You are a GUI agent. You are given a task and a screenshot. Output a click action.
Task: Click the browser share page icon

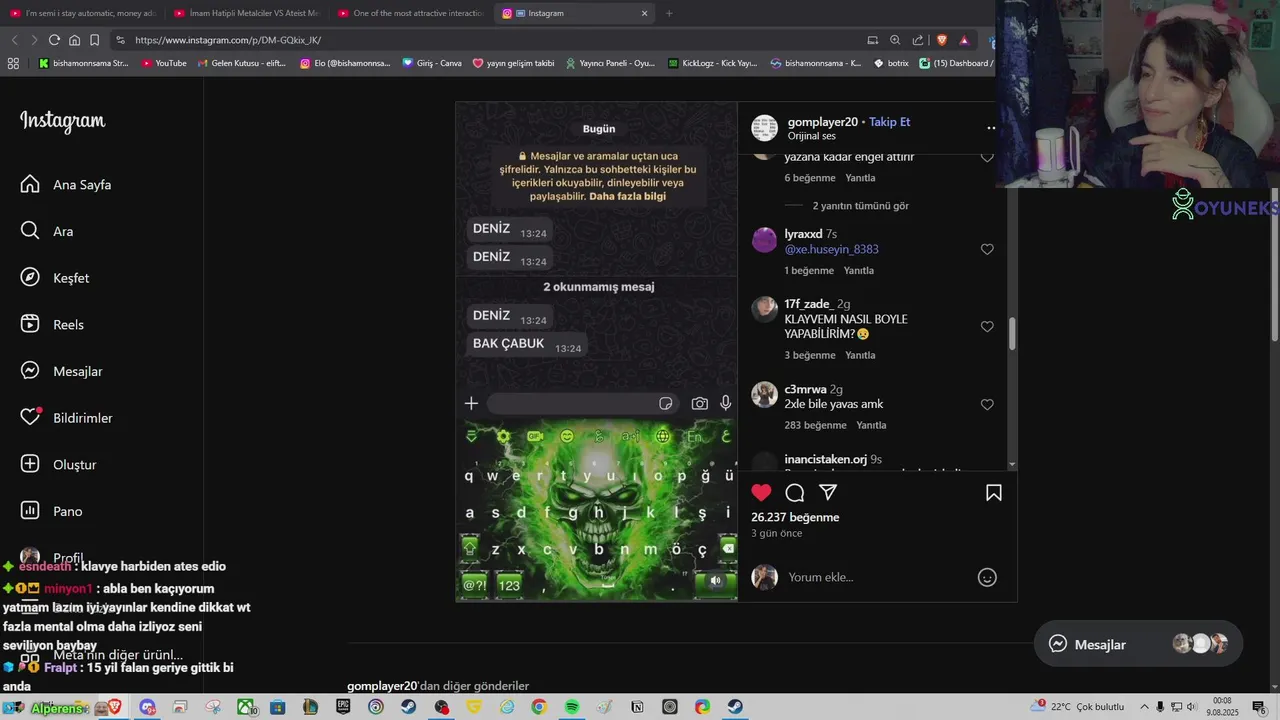click(x=918, y=40)
